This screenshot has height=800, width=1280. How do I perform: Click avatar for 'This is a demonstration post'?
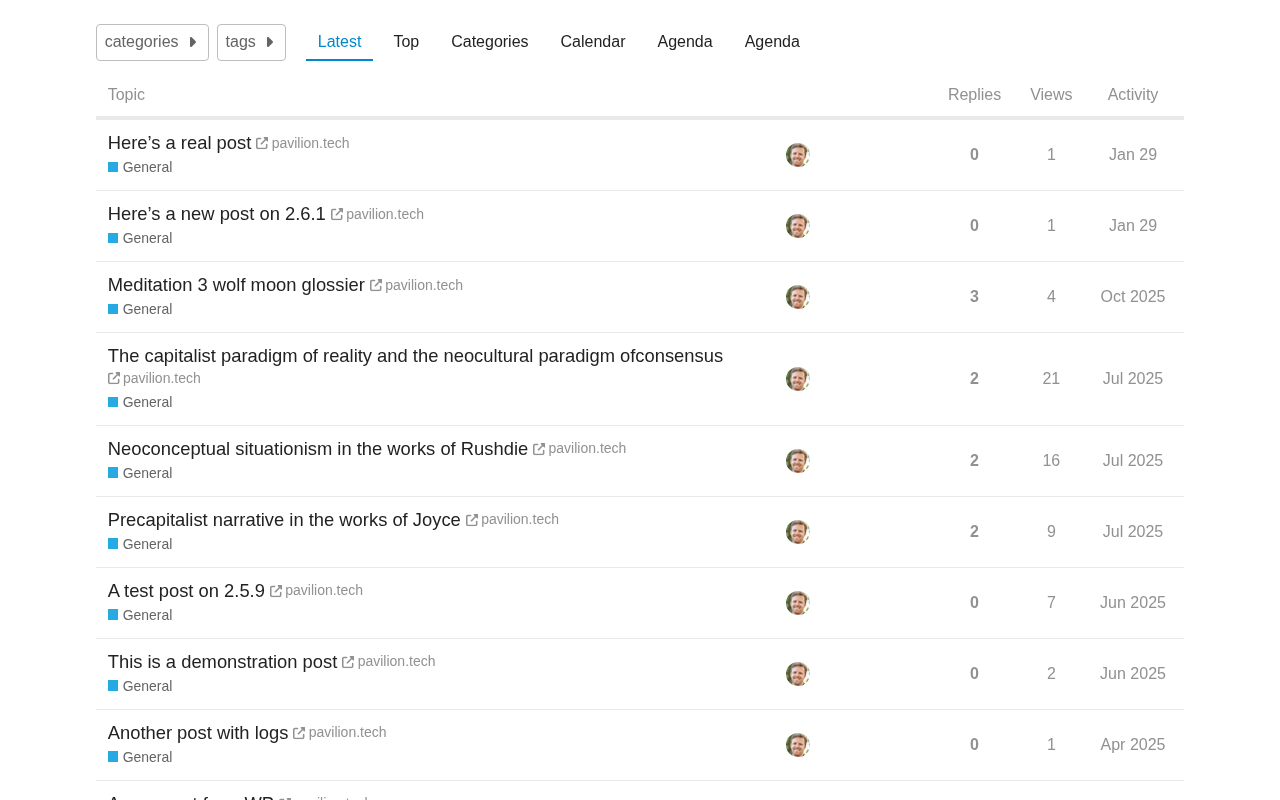pyautogui.click(x=797, y=674)
